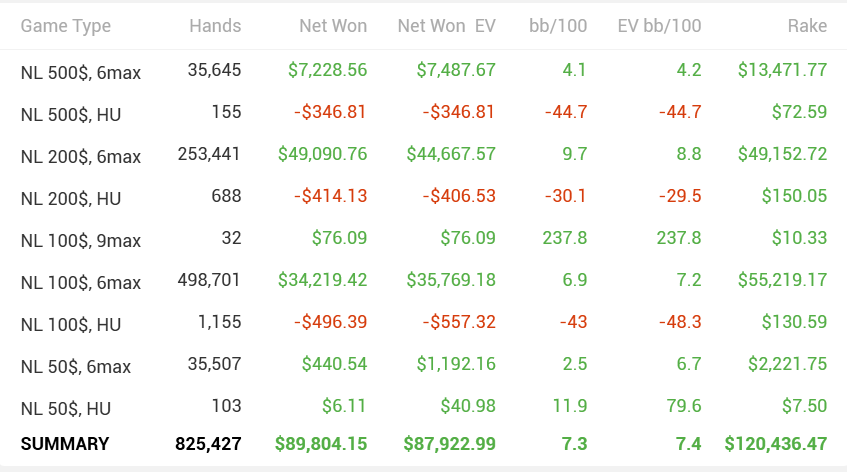
Task: Select the NL 500$, 6max game type
Action: pos(80,72)
